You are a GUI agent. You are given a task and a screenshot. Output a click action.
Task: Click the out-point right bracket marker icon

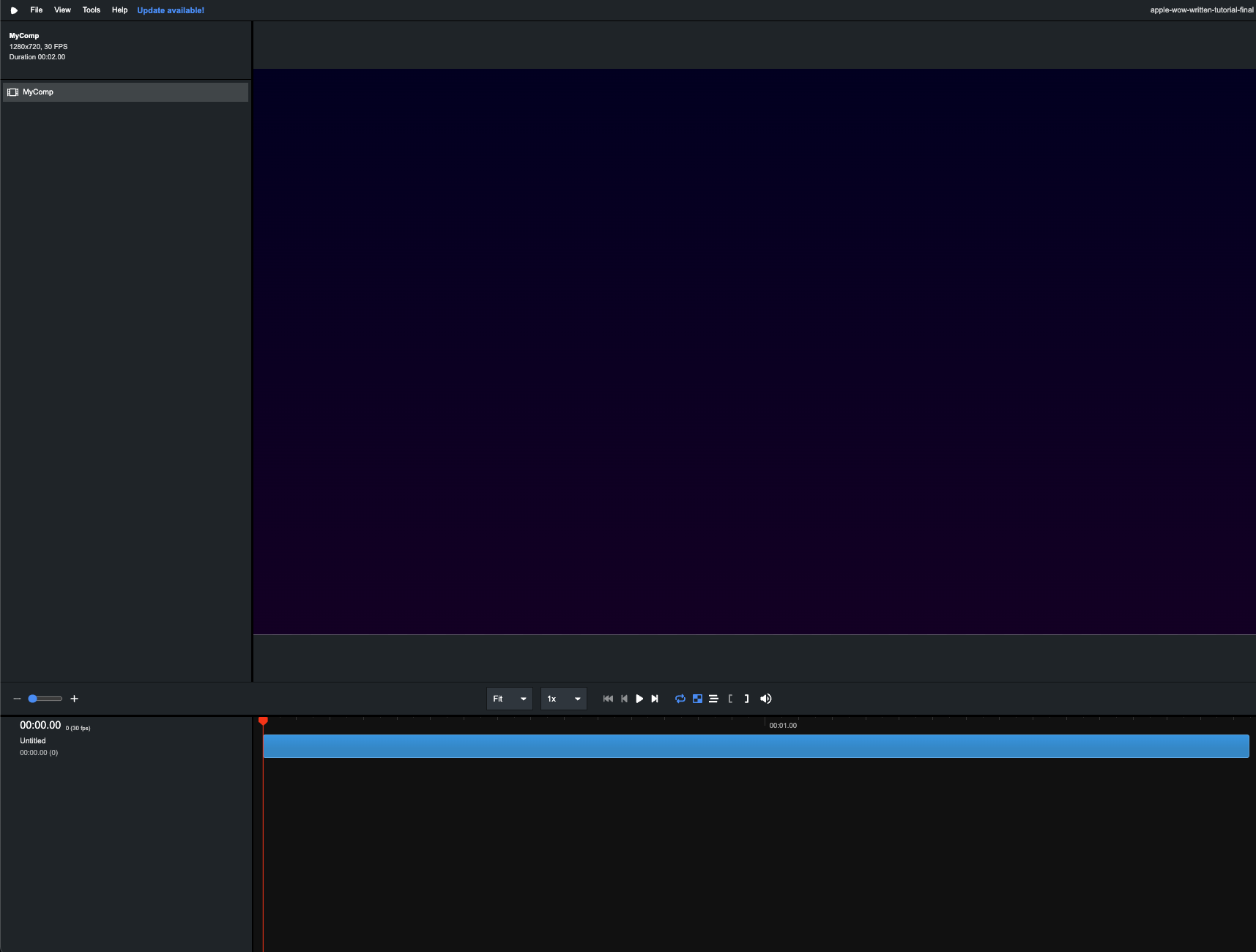[x=746, y=699]
